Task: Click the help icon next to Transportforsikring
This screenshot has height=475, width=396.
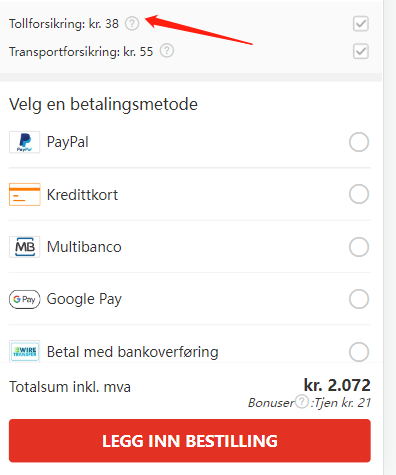Action: [167, 51]
